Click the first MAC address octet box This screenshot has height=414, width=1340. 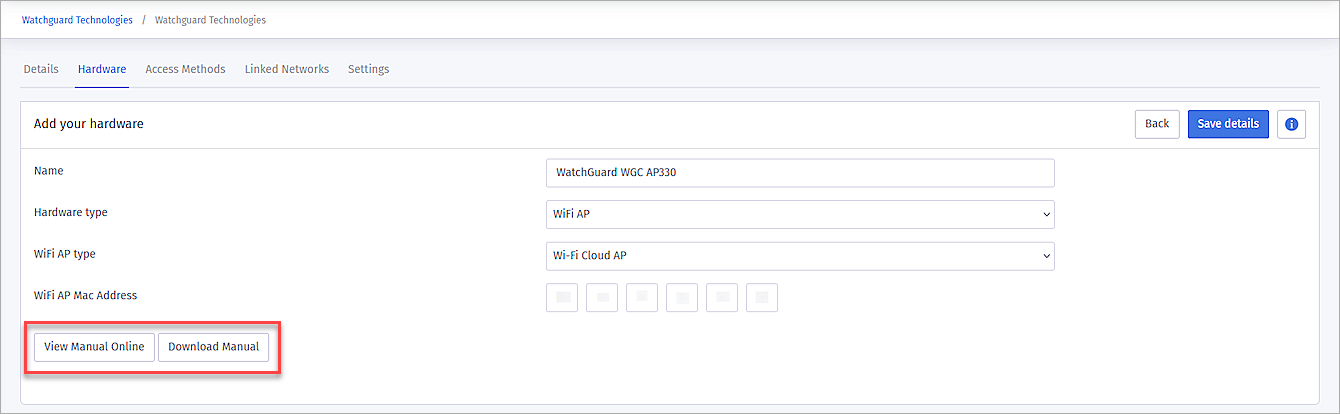point(562,297)
